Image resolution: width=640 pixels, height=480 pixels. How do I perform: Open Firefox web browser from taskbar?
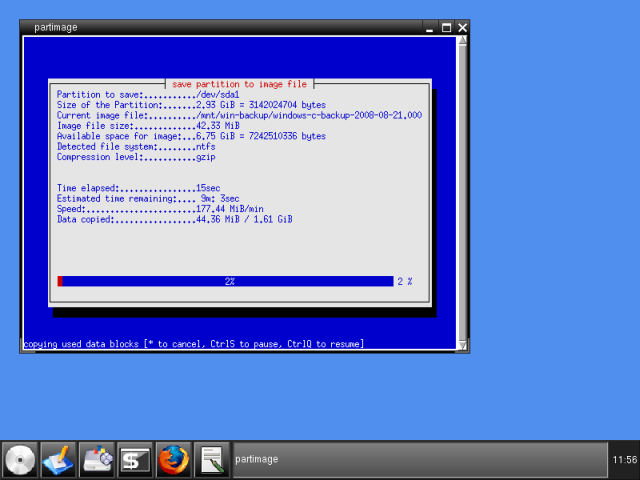click(x=173, y=460)
